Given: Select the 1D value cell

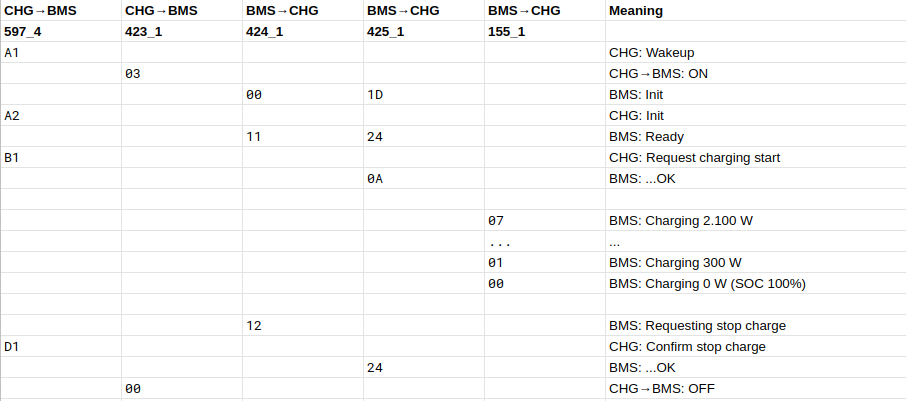Looking at the screenshot, I should pos(423,95).
